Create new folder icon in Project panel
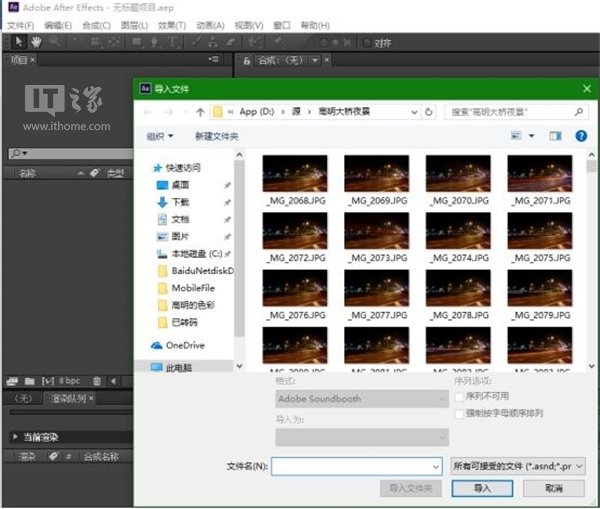 (29, 381)
